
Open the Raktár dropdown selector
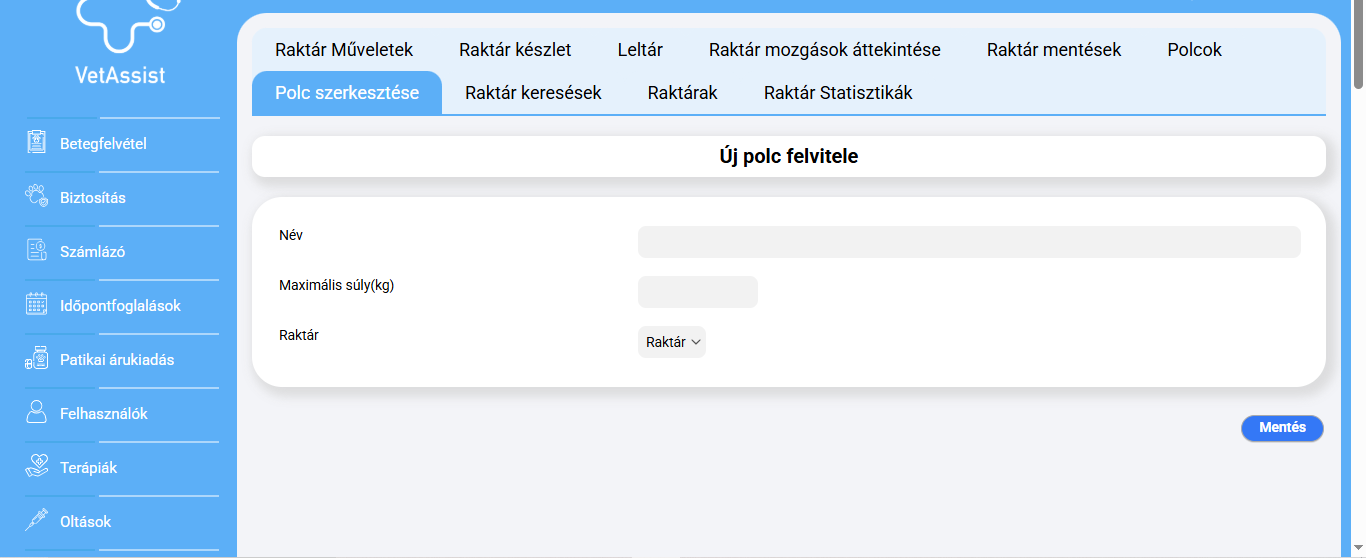pos(672,342)
